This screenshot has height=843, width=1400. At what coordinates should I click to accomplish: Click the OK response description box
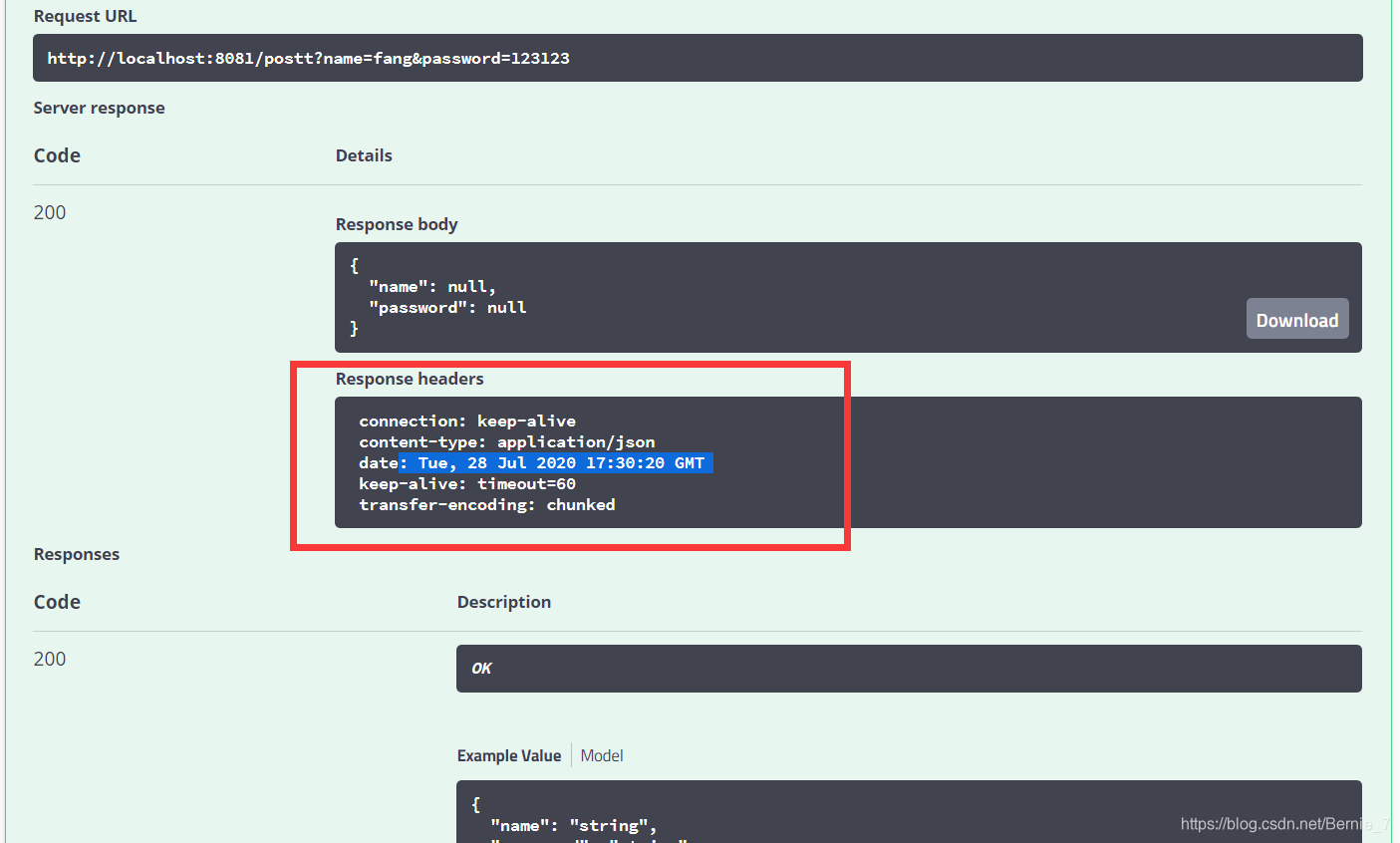tap(909, 668)
